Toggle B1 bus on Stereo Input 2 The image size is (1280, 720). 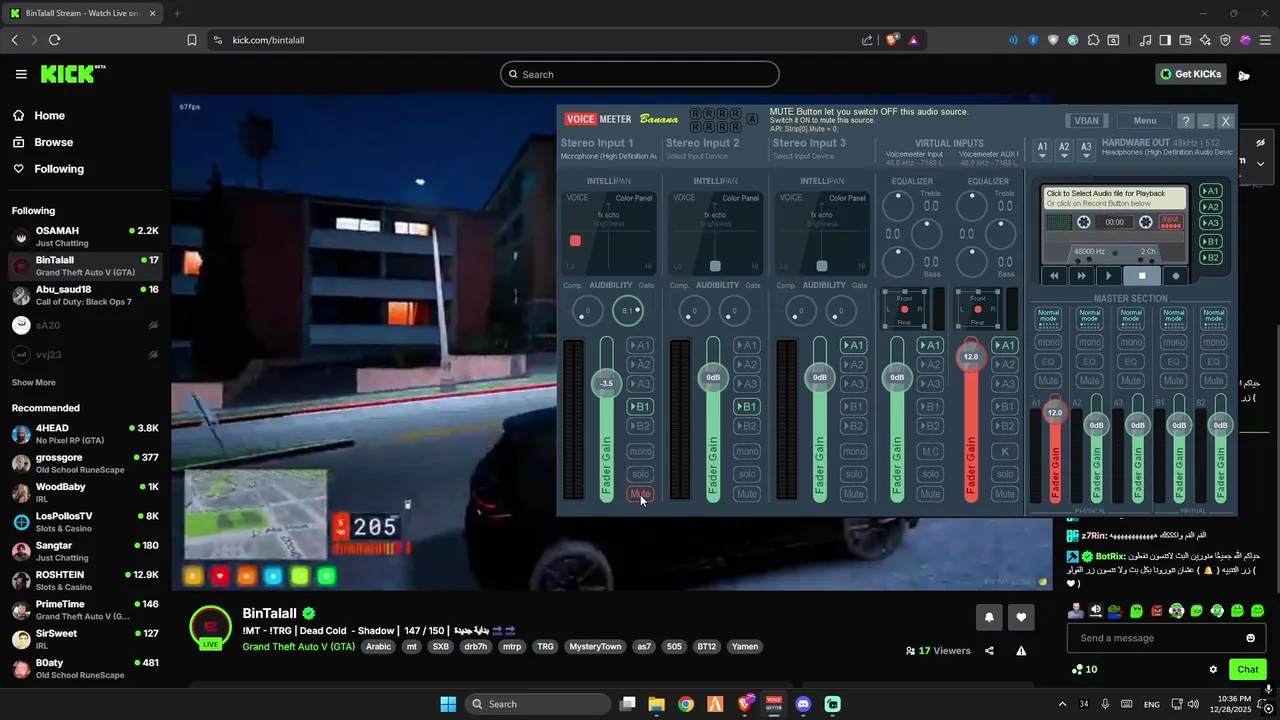click(746, 407)
